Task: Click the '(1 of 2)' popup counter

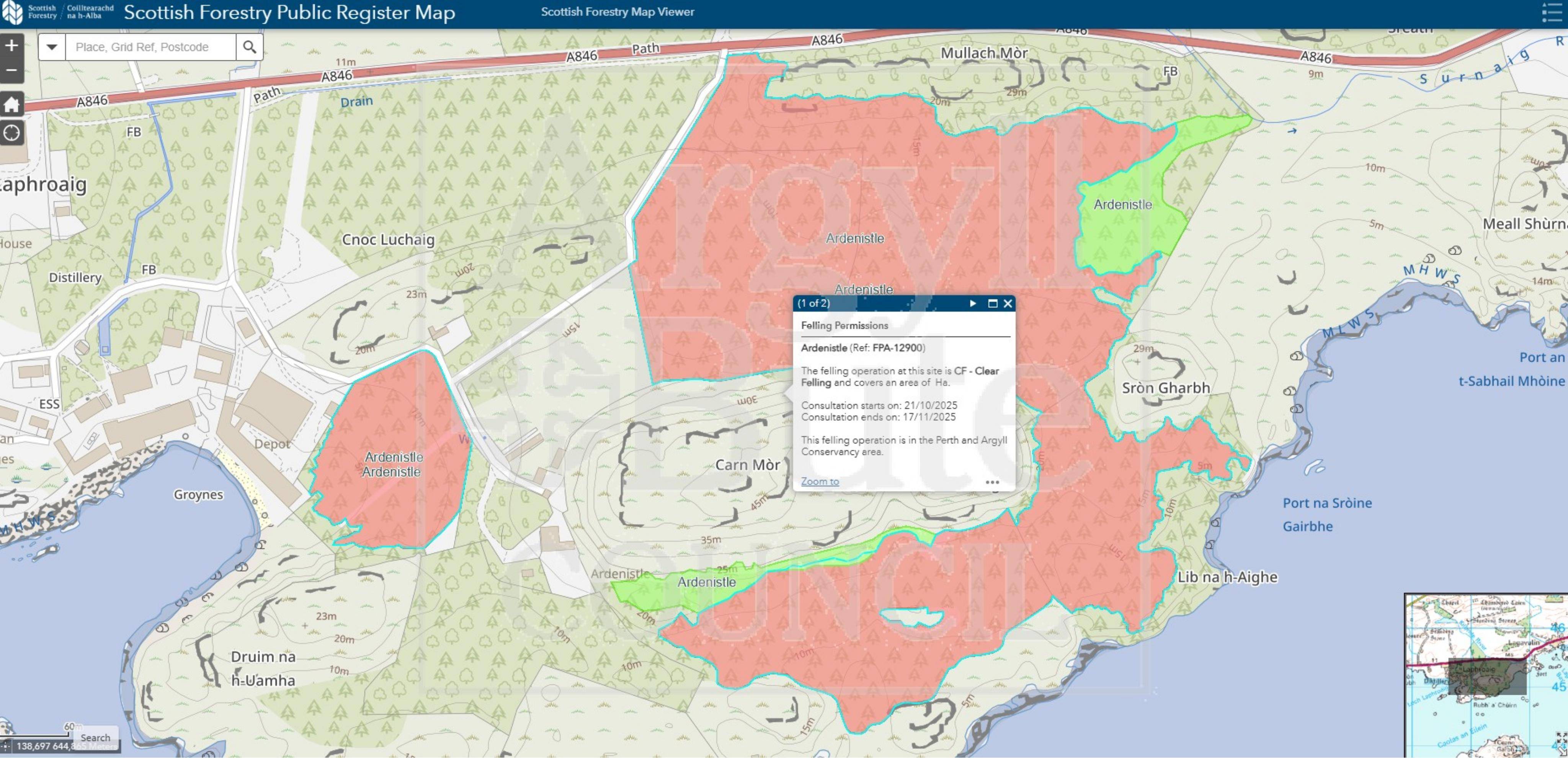Action: 813,303
